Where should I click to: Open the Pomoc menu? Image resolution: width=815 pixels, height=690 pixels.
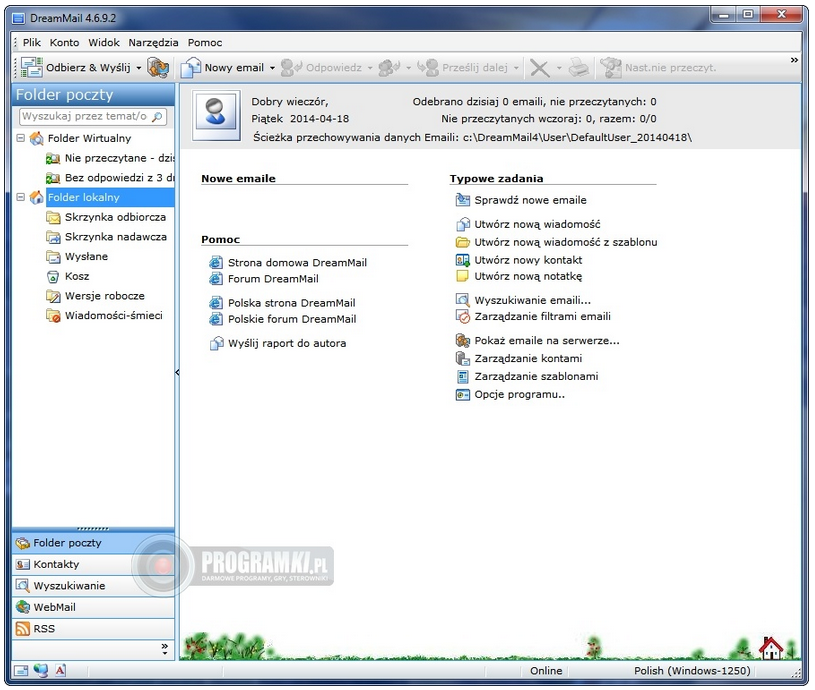coord(205,43)
